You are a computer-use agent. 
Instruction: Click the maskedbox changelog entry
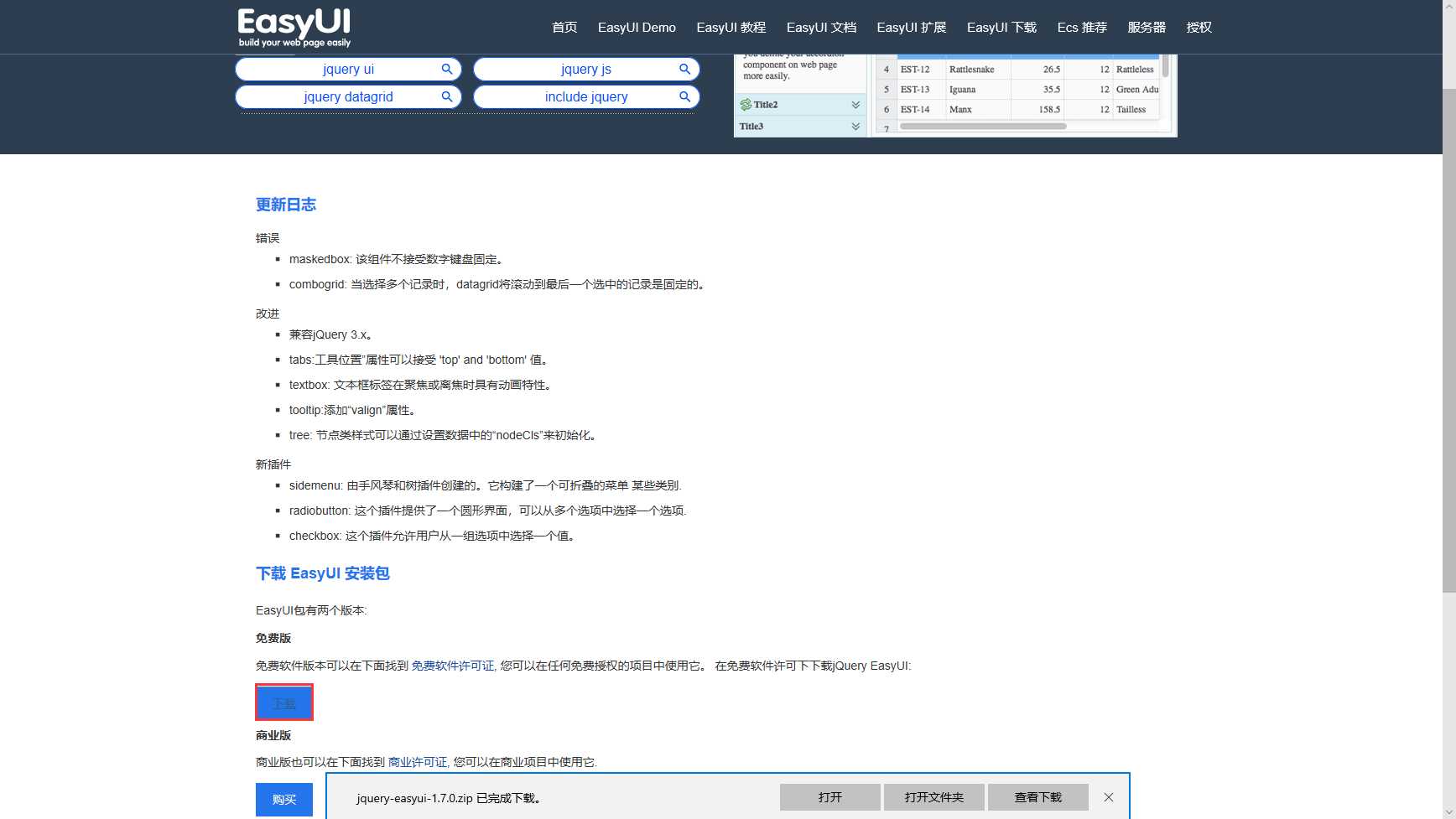coord(397,259)
